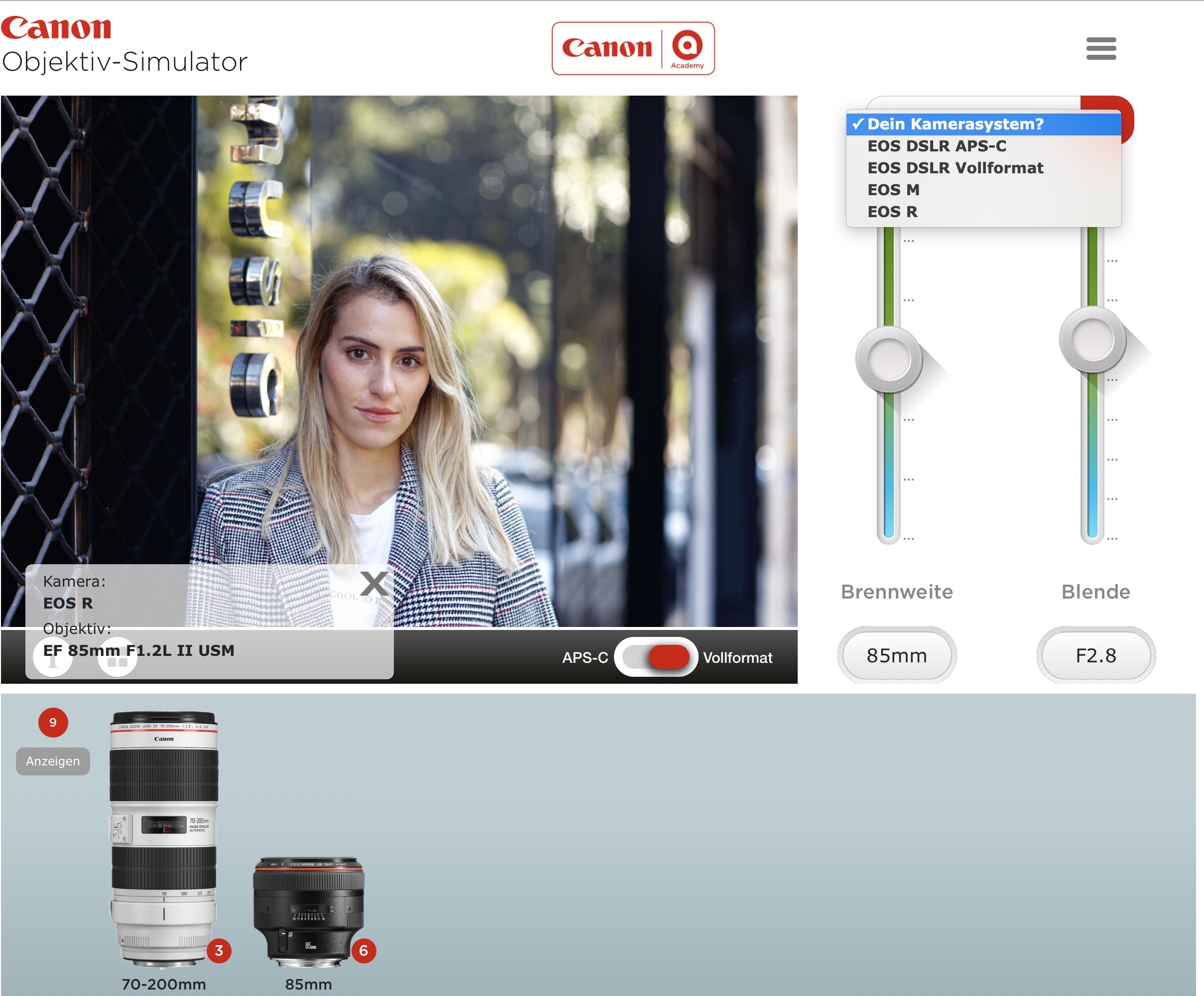Close the Kamera info overlay
Viewport: 1204px width, 996px height.
coord(374,583)
